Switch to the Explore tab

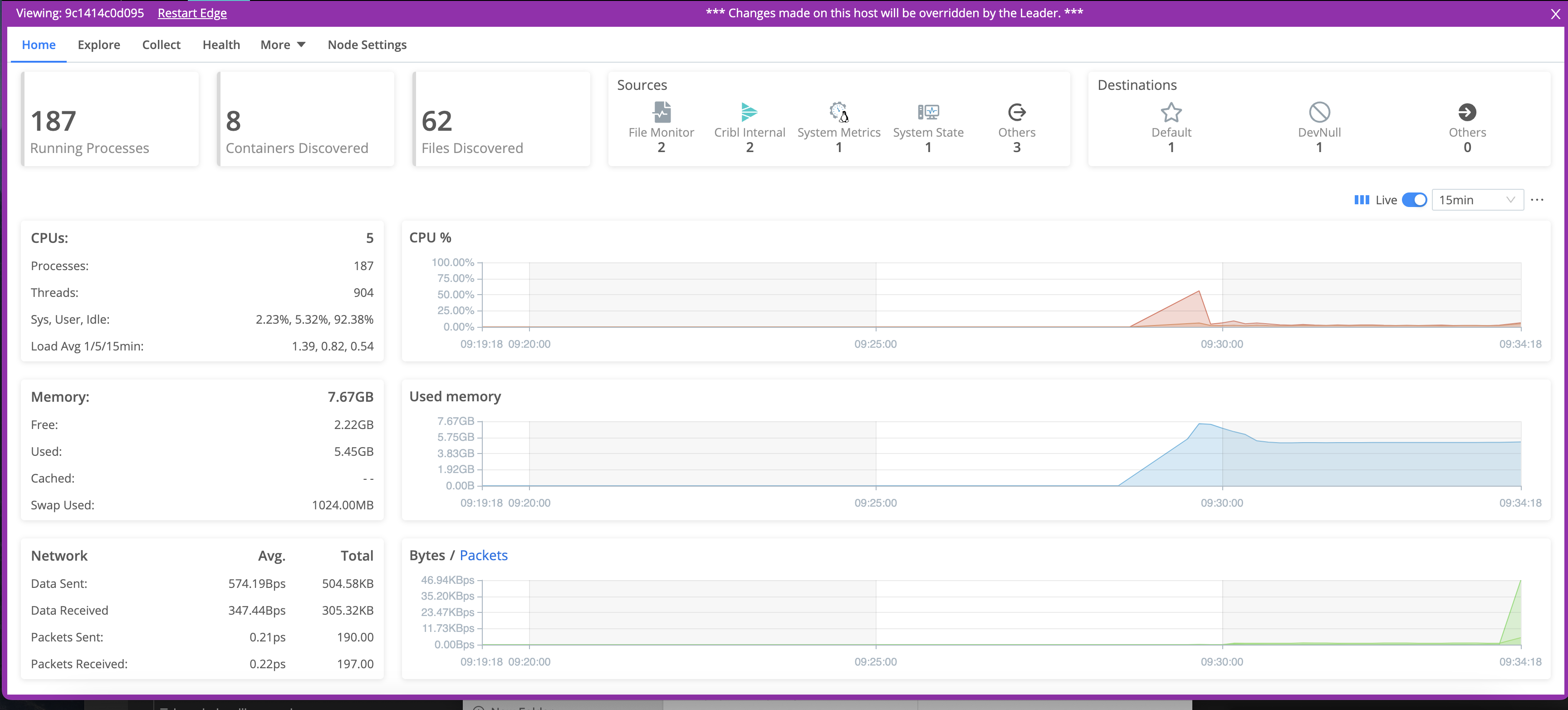click(98, 44)
